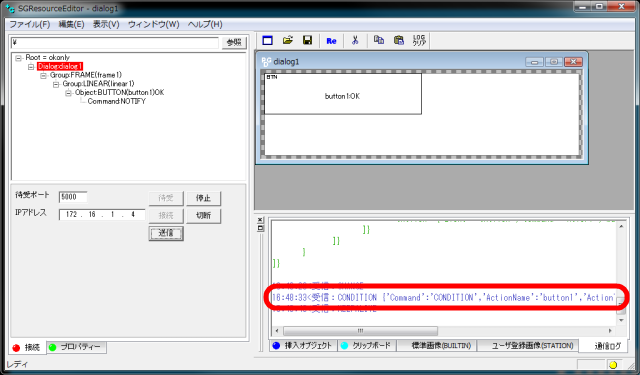Open the 標準画像(BUILTIN) tab
Image resolution: width=640 pixels, height=375 pixels.
coord(437,346)
